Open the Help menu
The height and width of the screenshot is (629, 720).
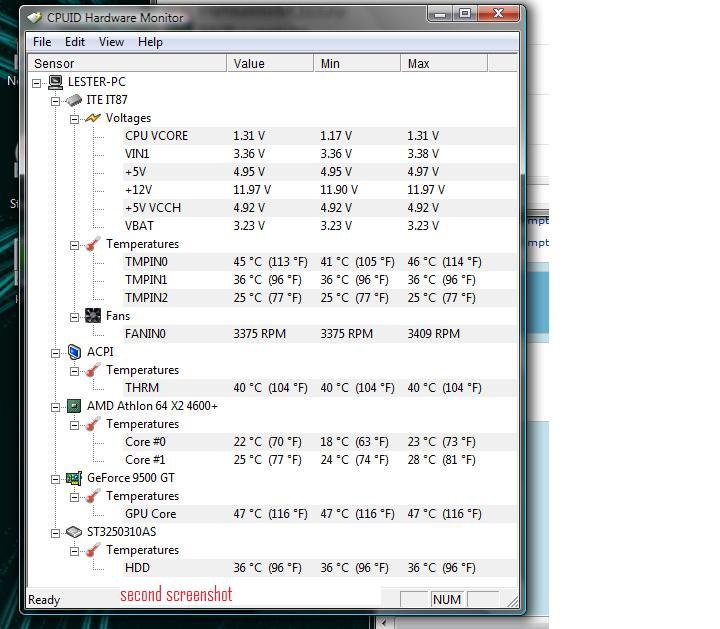(150, 42)
